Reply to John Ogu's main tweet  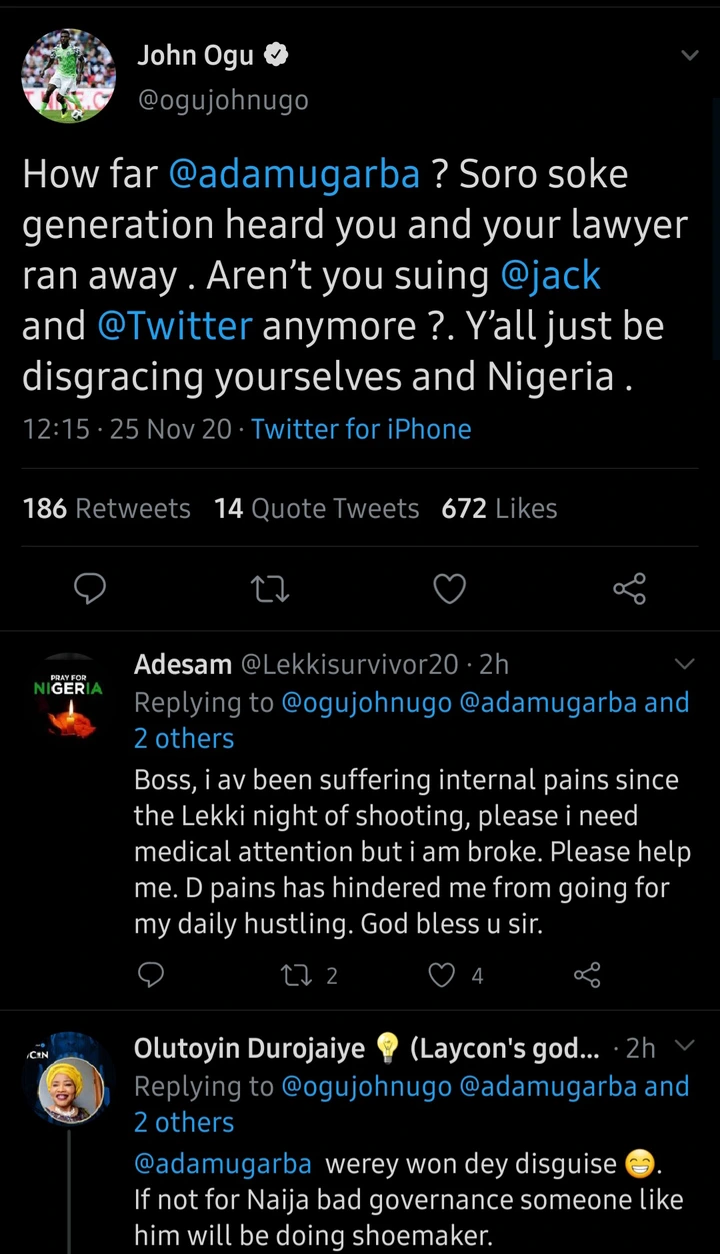[90, 590]
